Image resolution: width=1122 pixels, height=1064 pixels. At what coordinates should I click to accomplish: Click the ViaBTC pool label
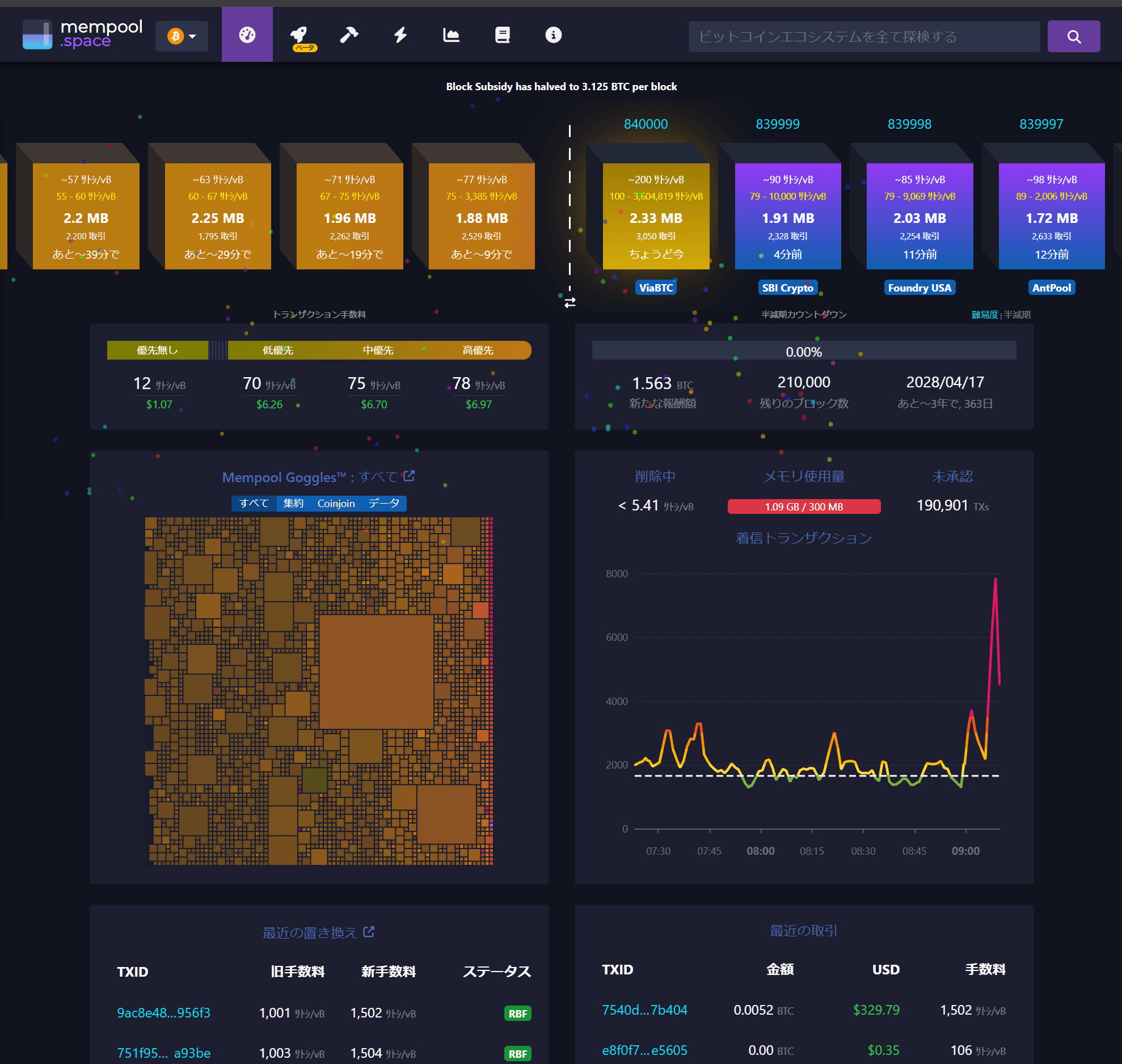656,288
